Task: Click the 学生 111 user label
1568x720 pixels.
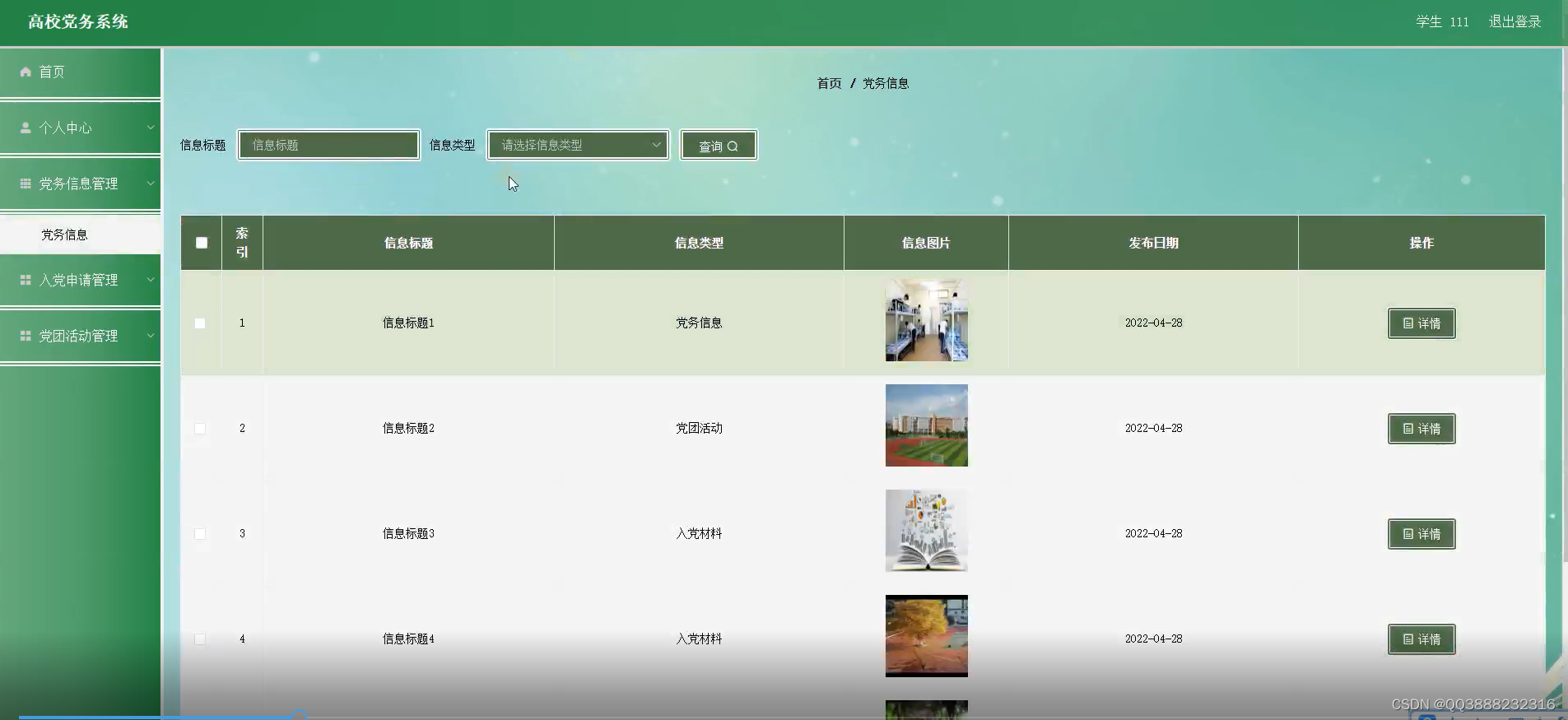Action: pos(1442,21)
